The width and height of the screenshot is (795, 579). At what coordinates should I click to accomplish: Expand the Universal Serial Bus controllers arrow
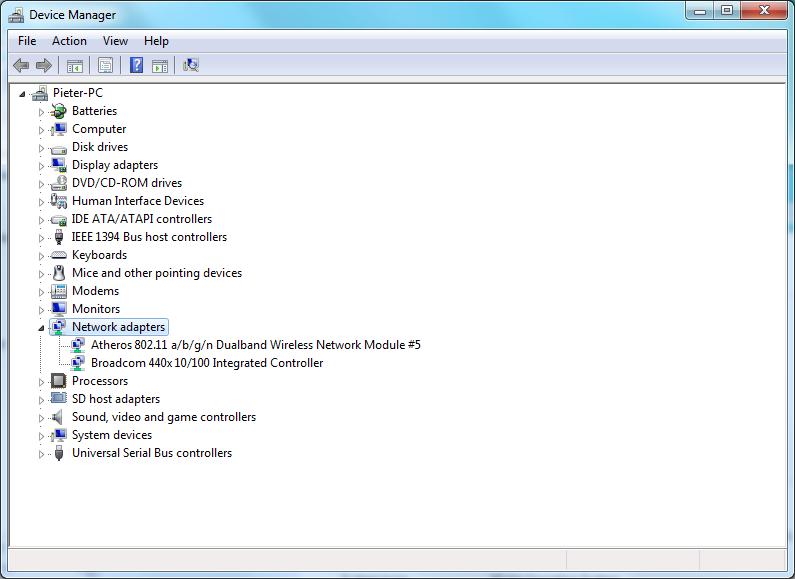42,454
